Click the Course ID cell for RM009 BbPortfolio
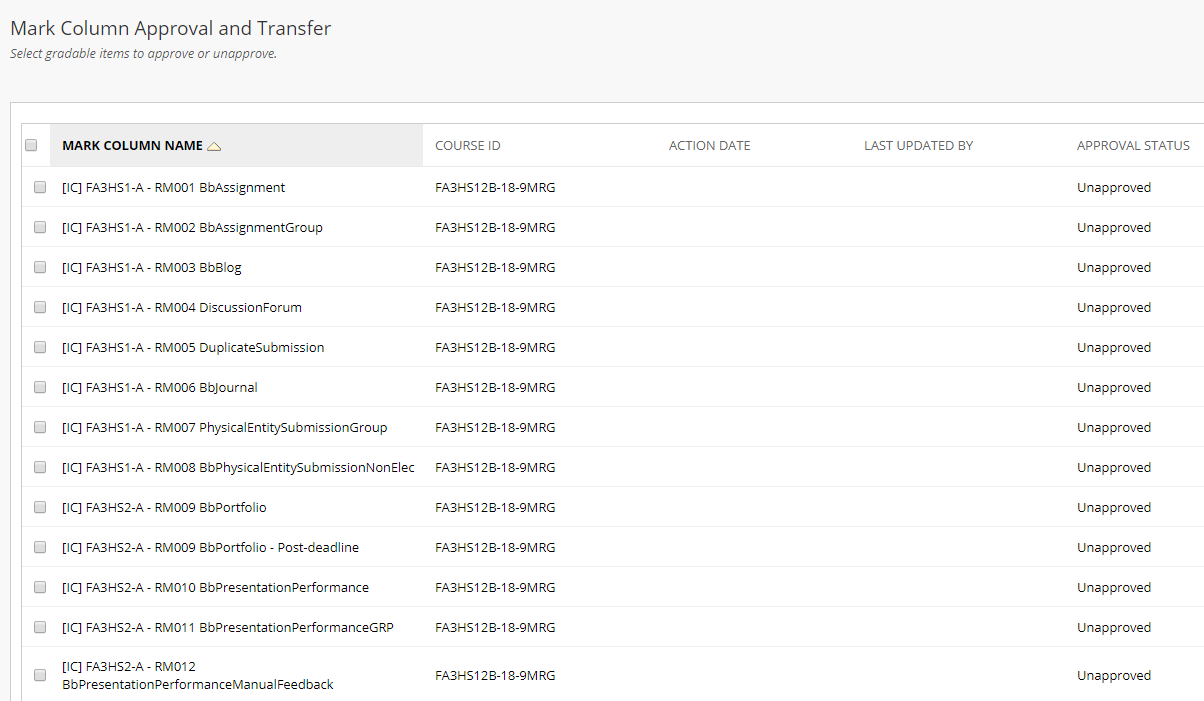 coord(495,508)
